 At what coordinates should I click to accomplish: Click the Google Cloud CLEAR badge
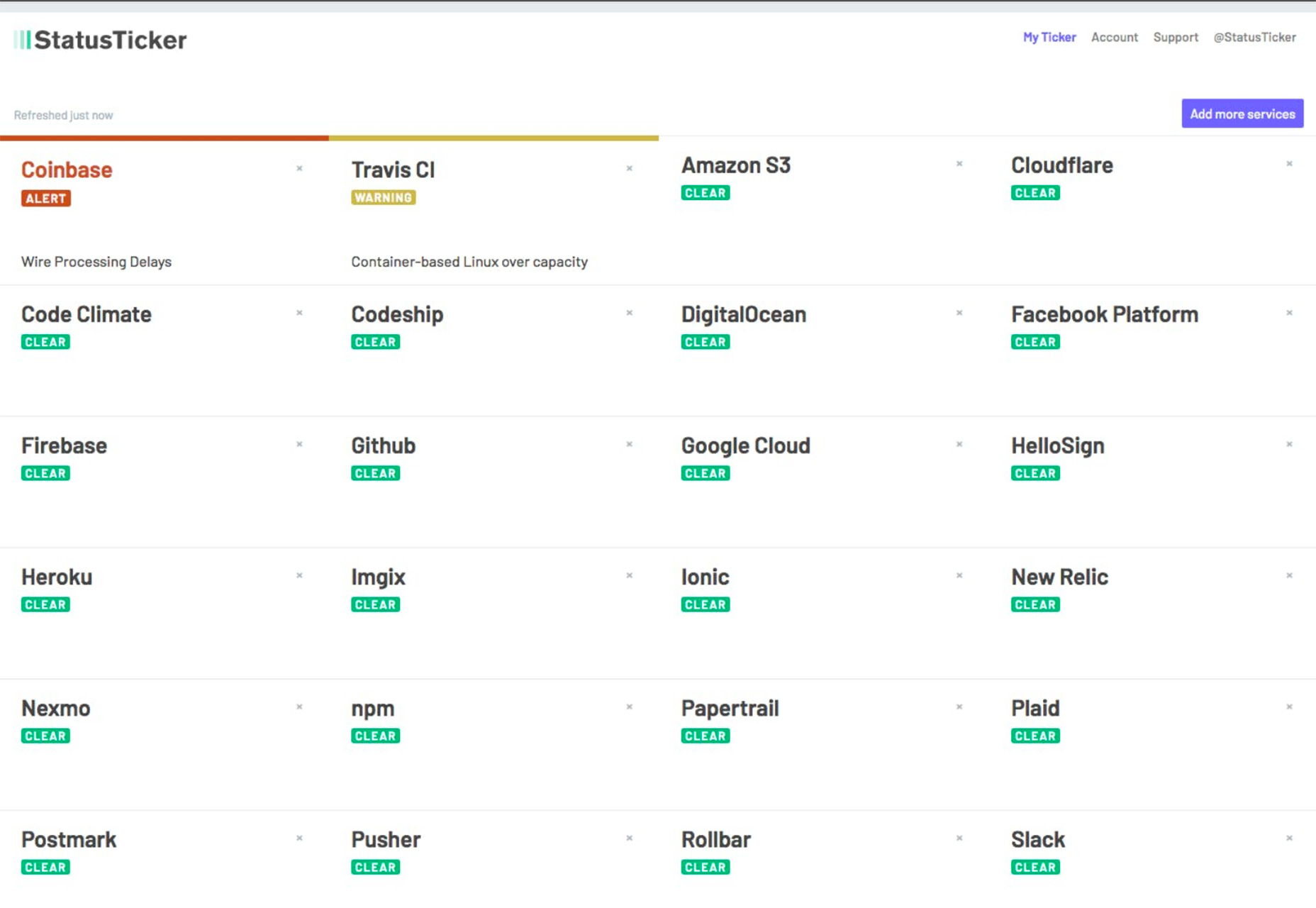(x=706, y=473)
